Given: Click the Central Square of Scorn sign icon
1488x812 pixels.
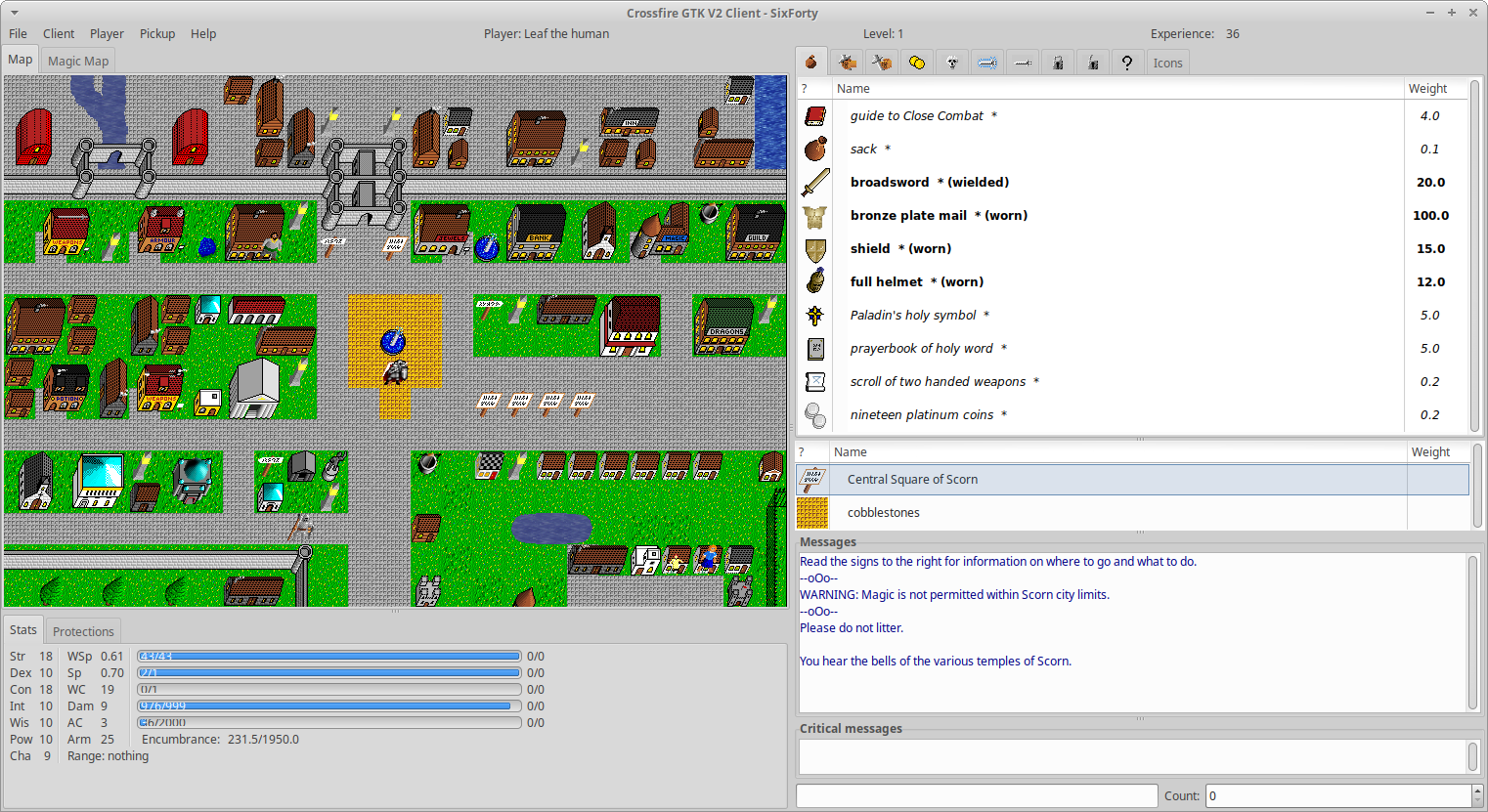Looking at the screenshot, I should tap(812, 479).
